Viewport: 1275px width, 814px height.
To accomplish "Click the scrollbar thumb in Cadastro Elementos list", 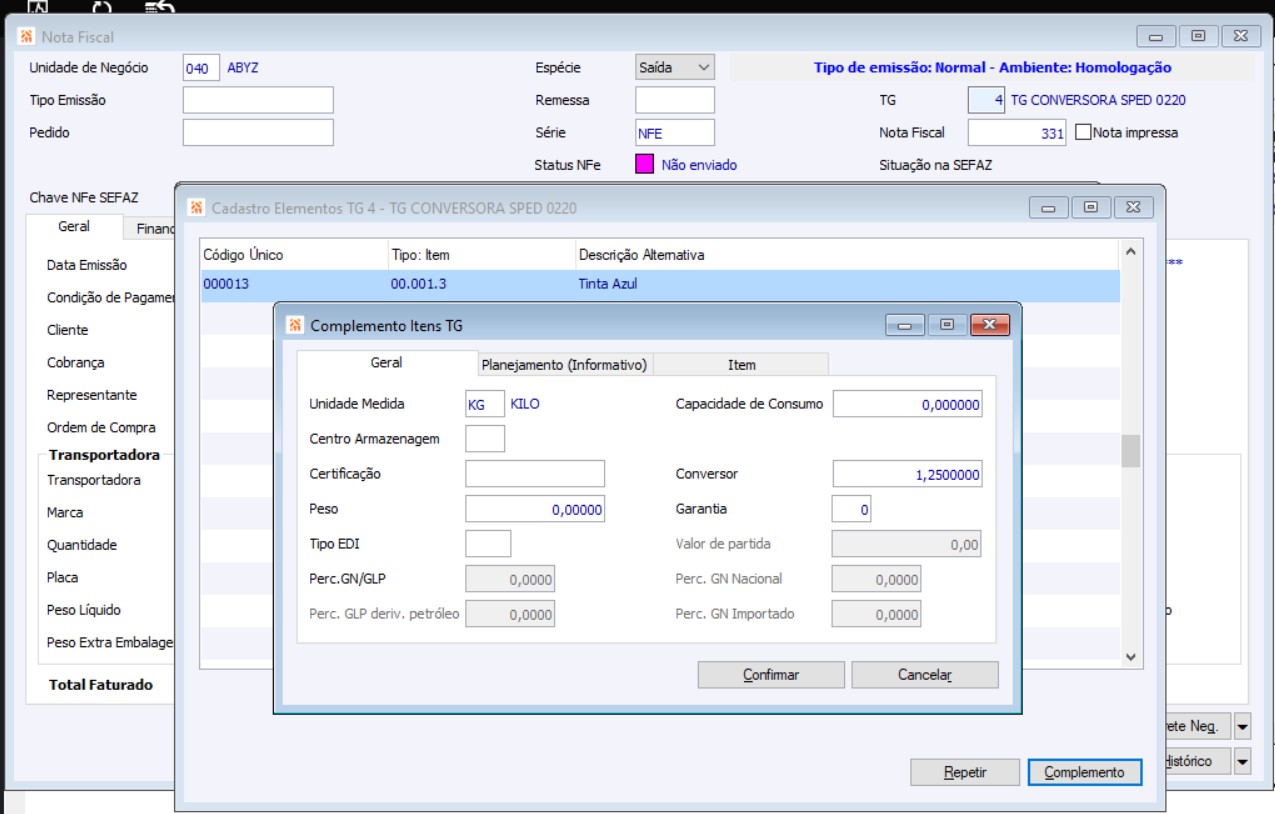I will (x=1130, y=451).
